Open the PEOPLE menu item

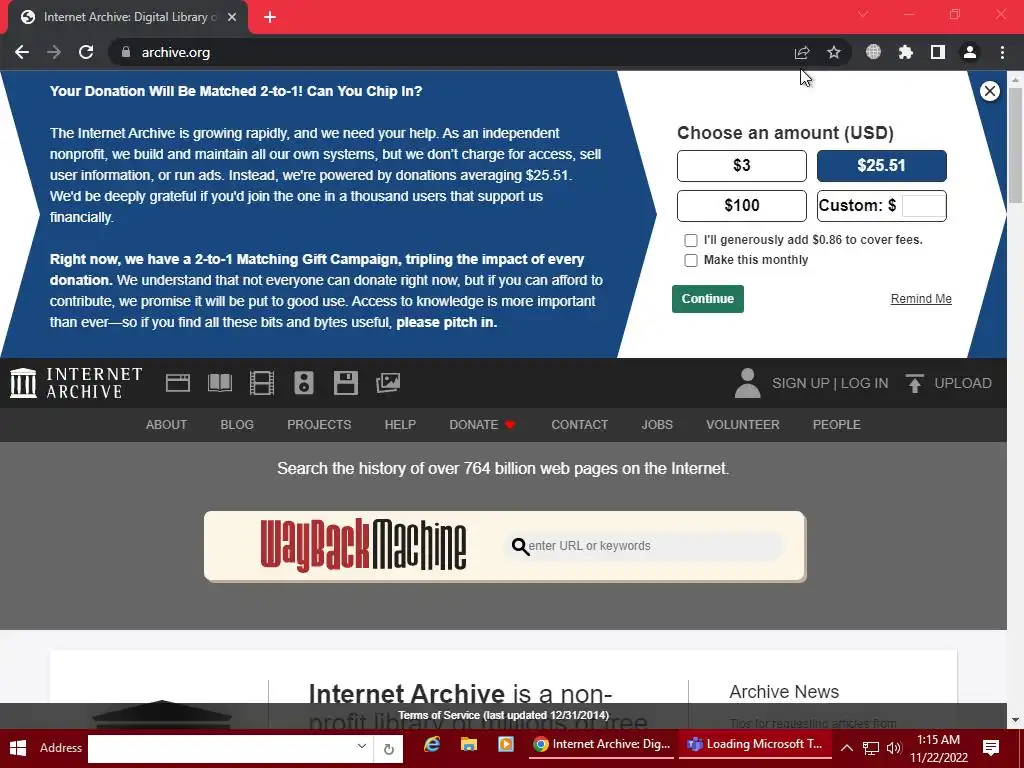837,424
